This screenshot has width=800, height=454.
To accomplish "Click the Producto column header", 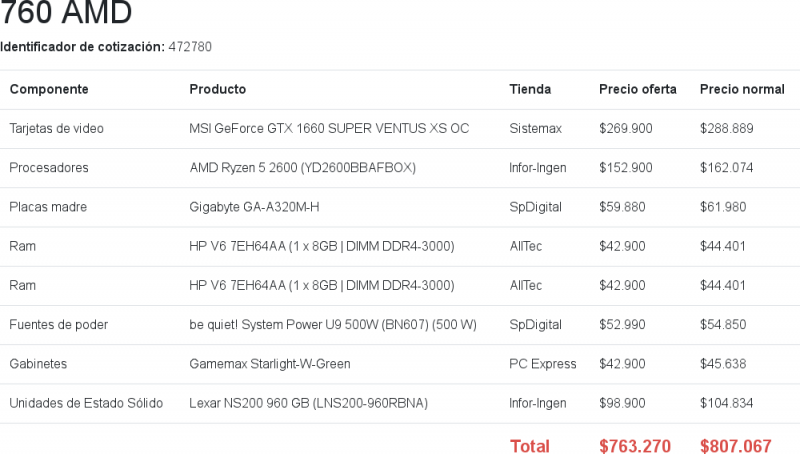I will tap(217, 89).
